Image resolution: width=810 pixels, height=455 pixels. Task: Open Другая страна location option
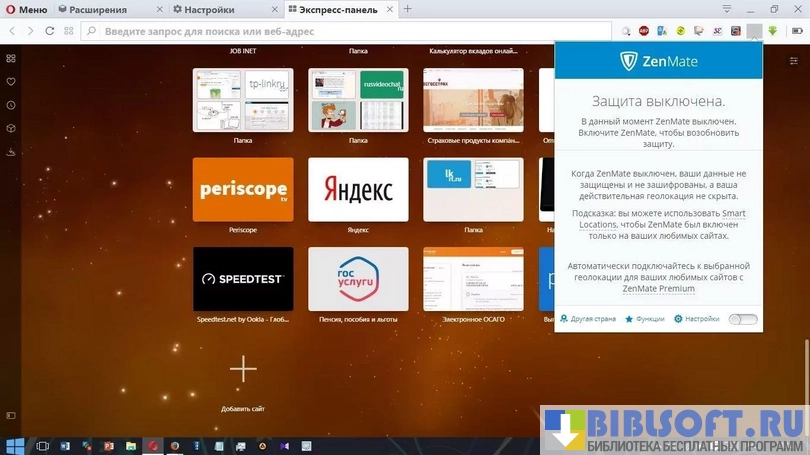point(564,319)
